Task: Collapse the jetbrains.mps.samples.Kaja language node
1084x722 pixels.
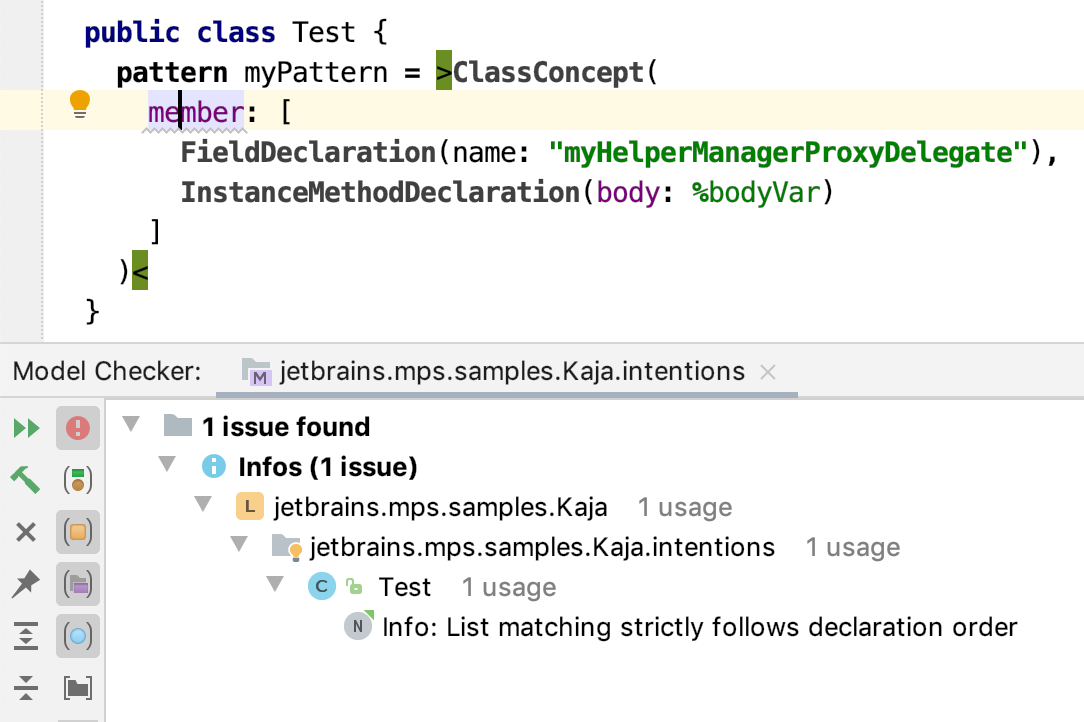Action: click(203, 506)
